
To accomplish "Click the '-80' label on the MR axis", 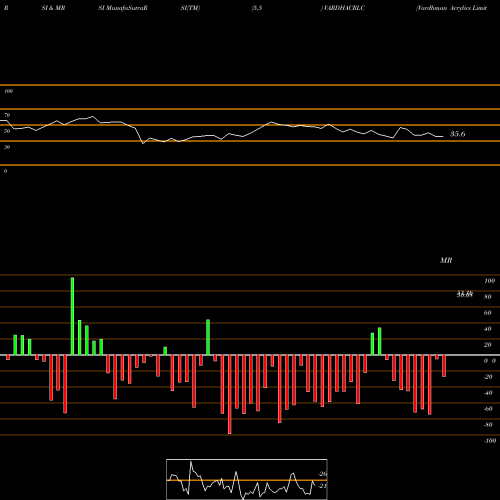I will pyautogui.click(x=488, y=425).
